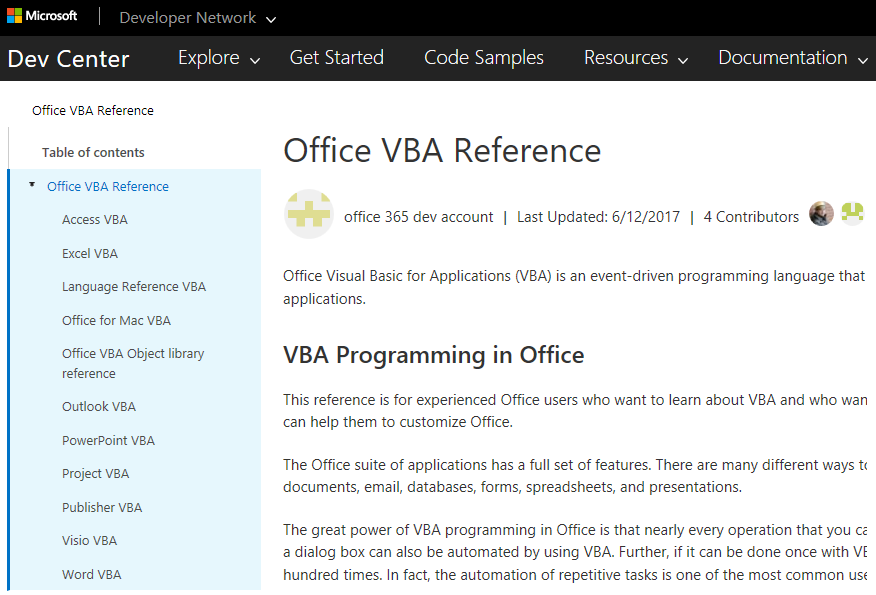
Task: Open the Code Samples page
Action: pyautogui.click(x=484, y=58)
